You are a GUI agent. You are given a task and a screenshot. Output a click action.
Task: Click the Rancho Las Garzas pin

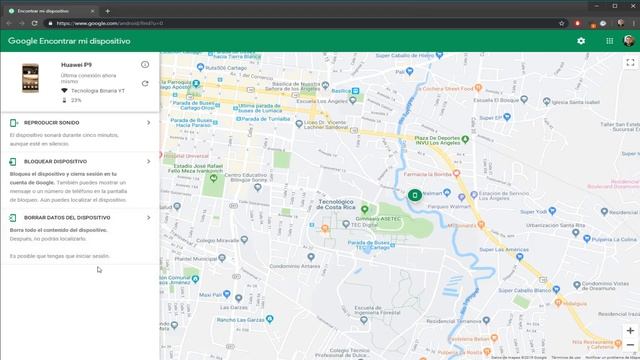(x=269, y=319)
